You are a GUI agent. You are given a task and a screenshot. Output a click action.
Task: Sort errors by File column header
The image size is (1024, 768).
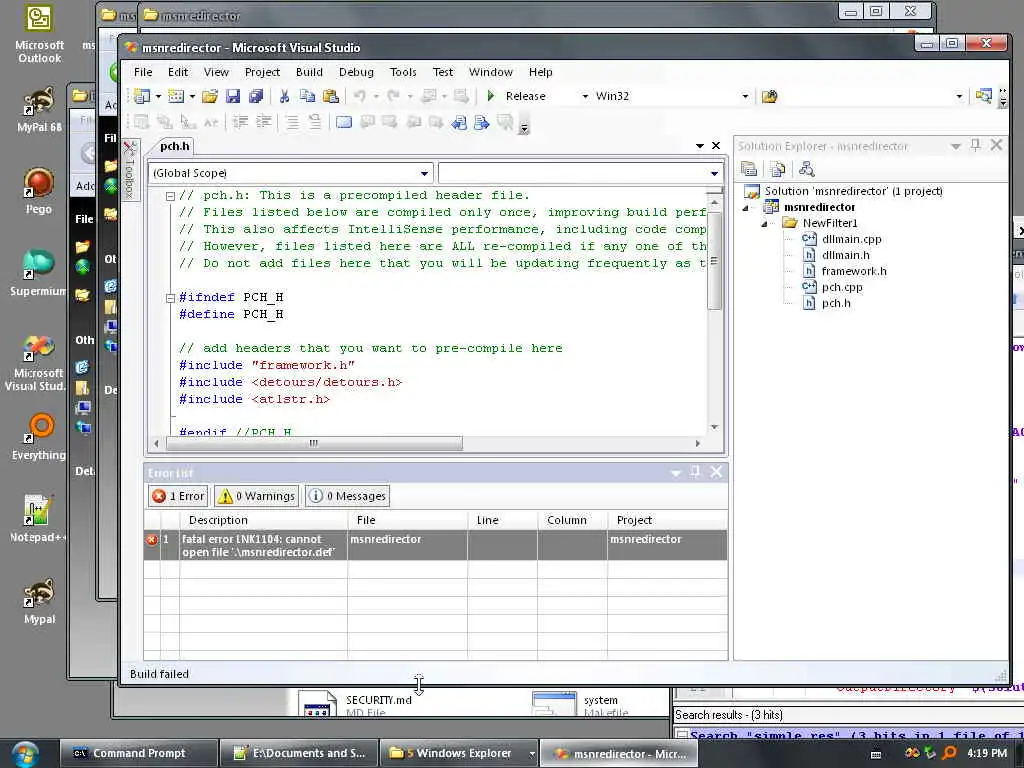[x=408, y=520]
